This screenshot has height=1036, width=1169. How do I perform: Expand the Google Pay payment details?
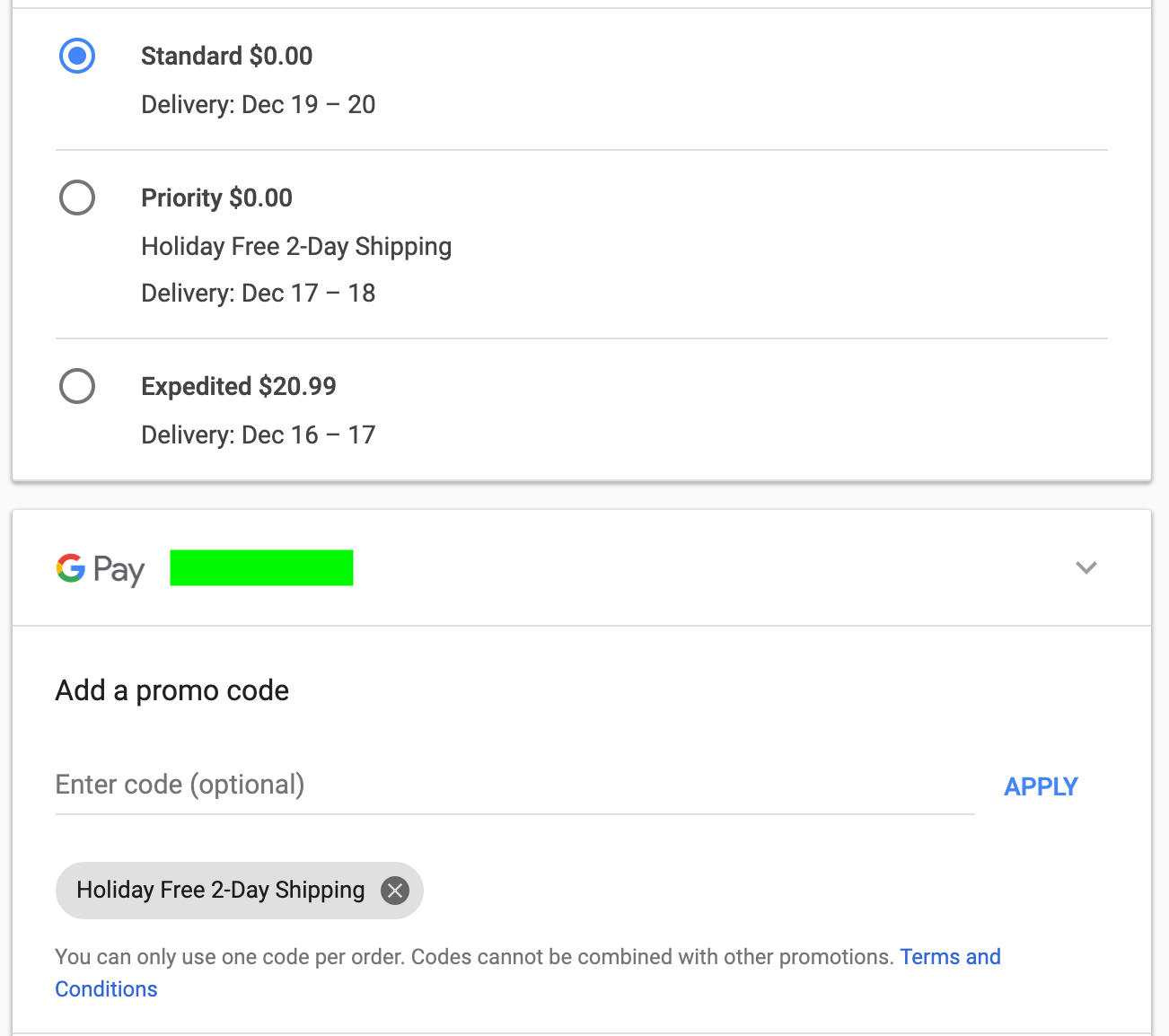point(1085,567)
